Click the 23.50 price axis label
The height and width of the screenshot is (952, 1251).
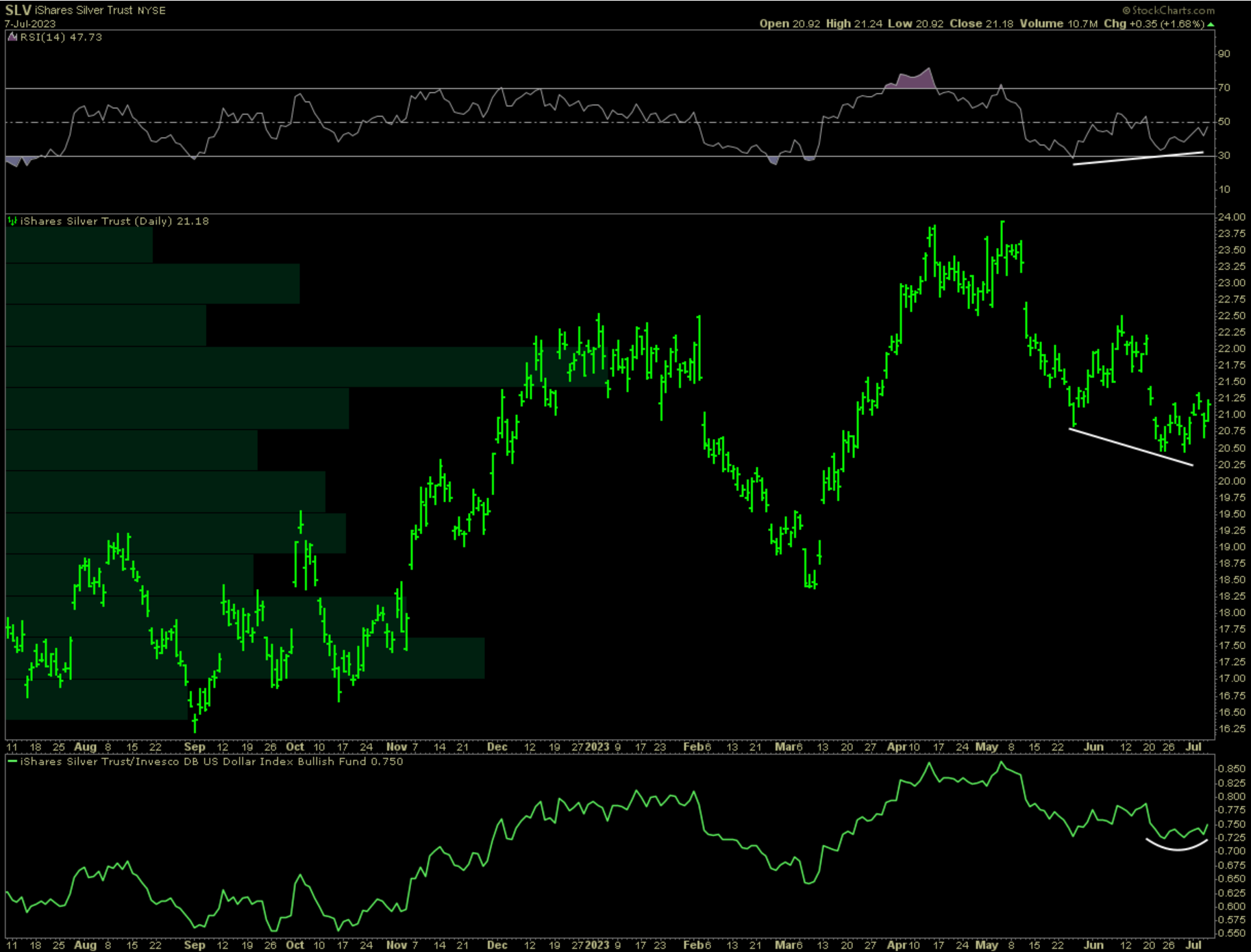point(1232,250)
